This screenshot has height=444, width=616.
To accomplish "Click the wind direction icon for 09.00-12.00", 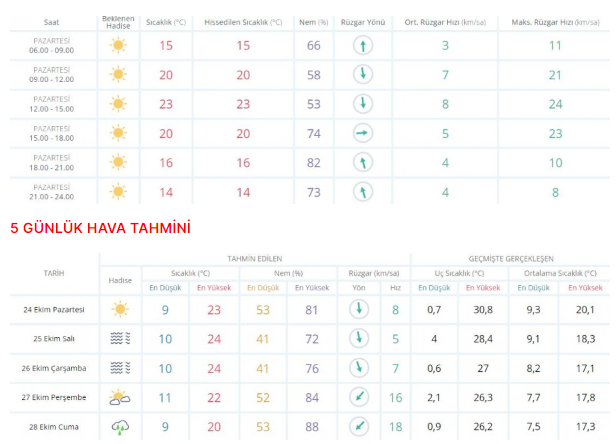I will 363,74.
